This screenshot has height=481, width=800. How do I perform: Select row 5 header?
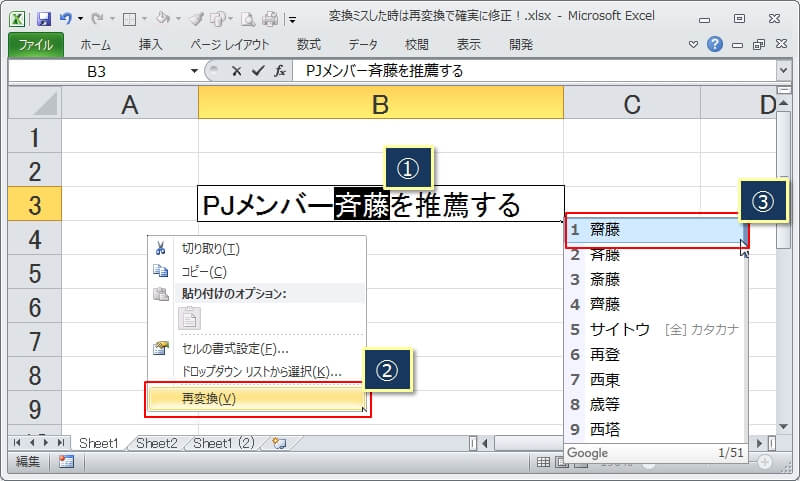pyautogui.click(x=35, y=273)
